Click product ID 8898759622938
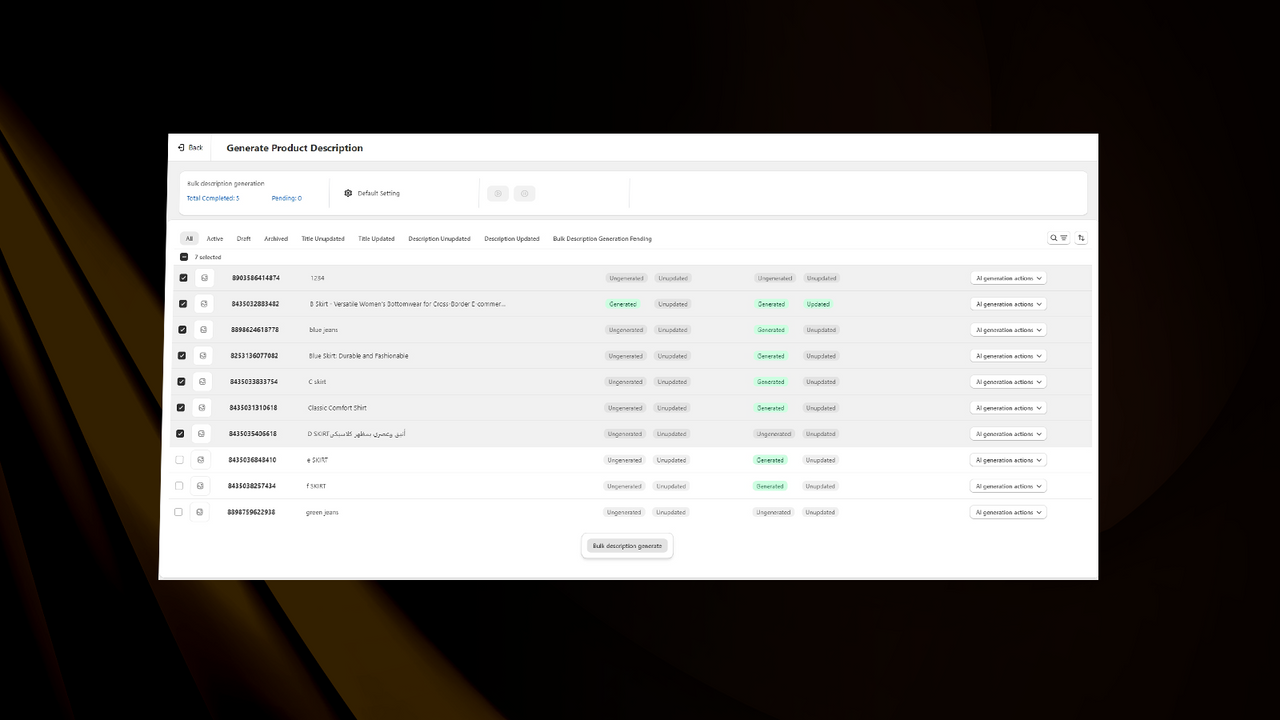The width and height of the screenshot is (1280, 720). [251, 512]
